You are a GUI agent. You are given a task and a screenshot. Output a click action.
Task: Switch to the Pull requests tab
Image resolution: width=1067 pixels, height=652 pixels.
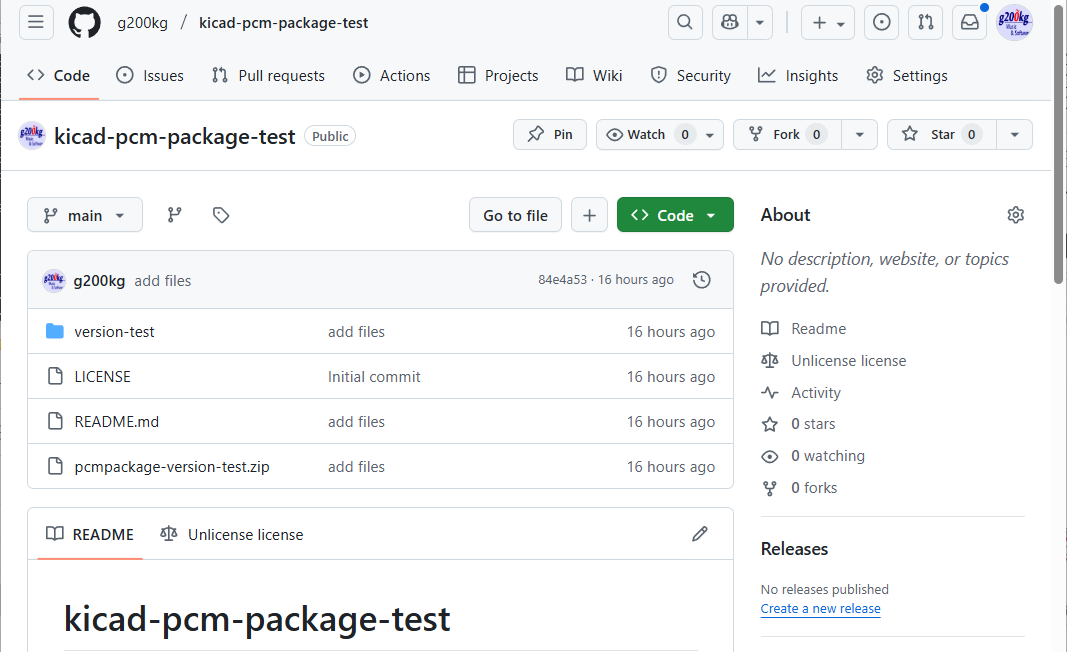[268, 76]
